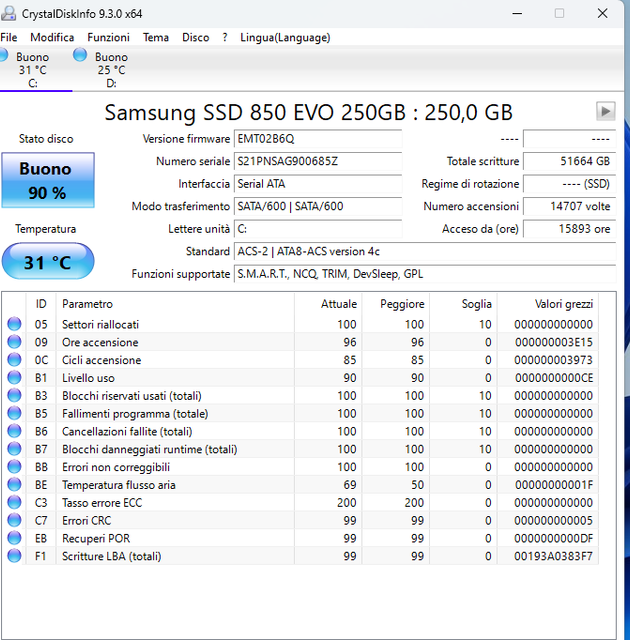630x640 pixels.
Task: Click the Versione firmware field EMT02B6Q
Action: pyautogui.click(x=317, y=139)
